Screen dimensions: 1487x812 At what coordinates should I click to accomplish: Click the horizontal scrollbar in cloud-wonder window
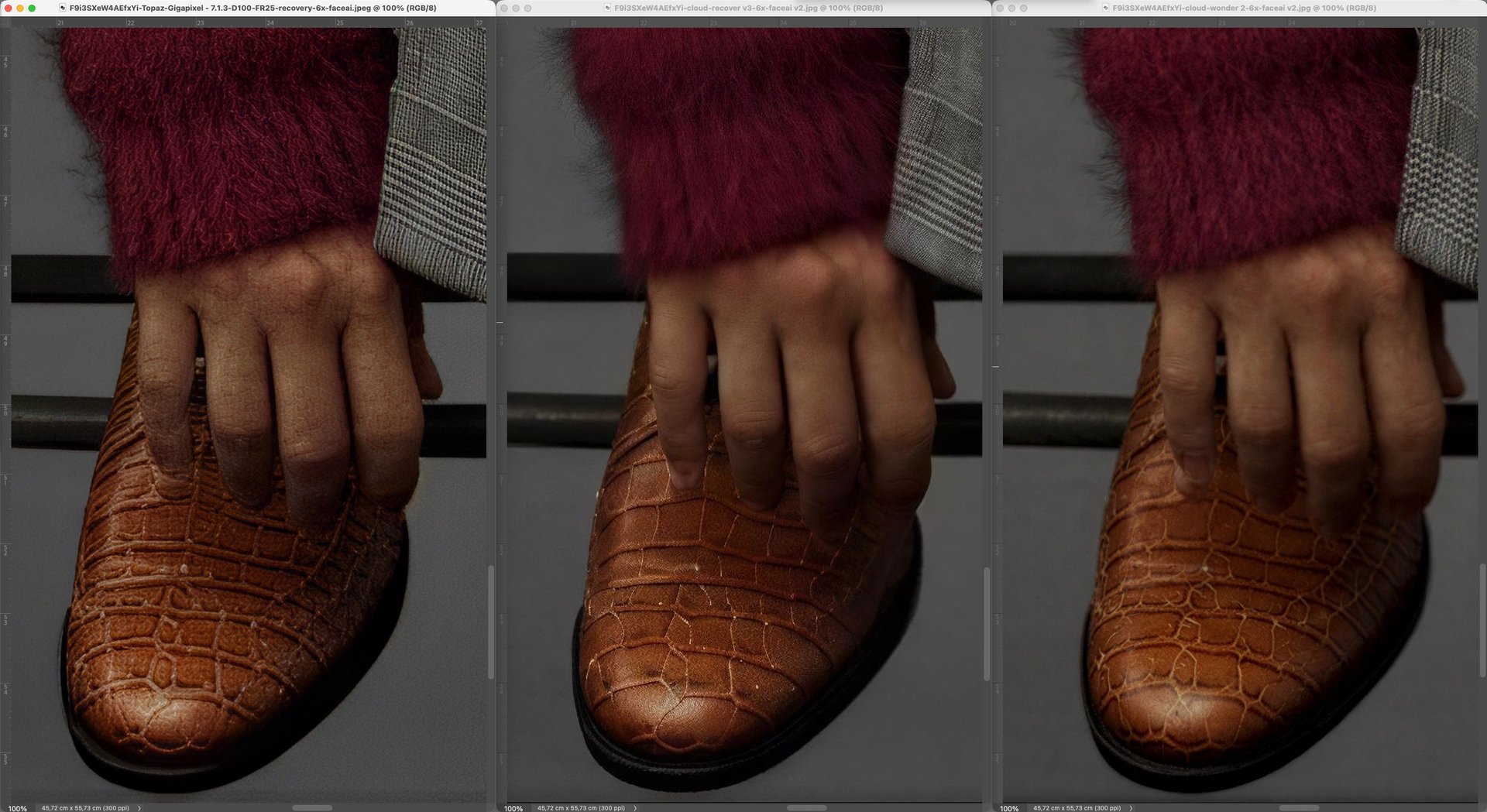[1298, 807]
